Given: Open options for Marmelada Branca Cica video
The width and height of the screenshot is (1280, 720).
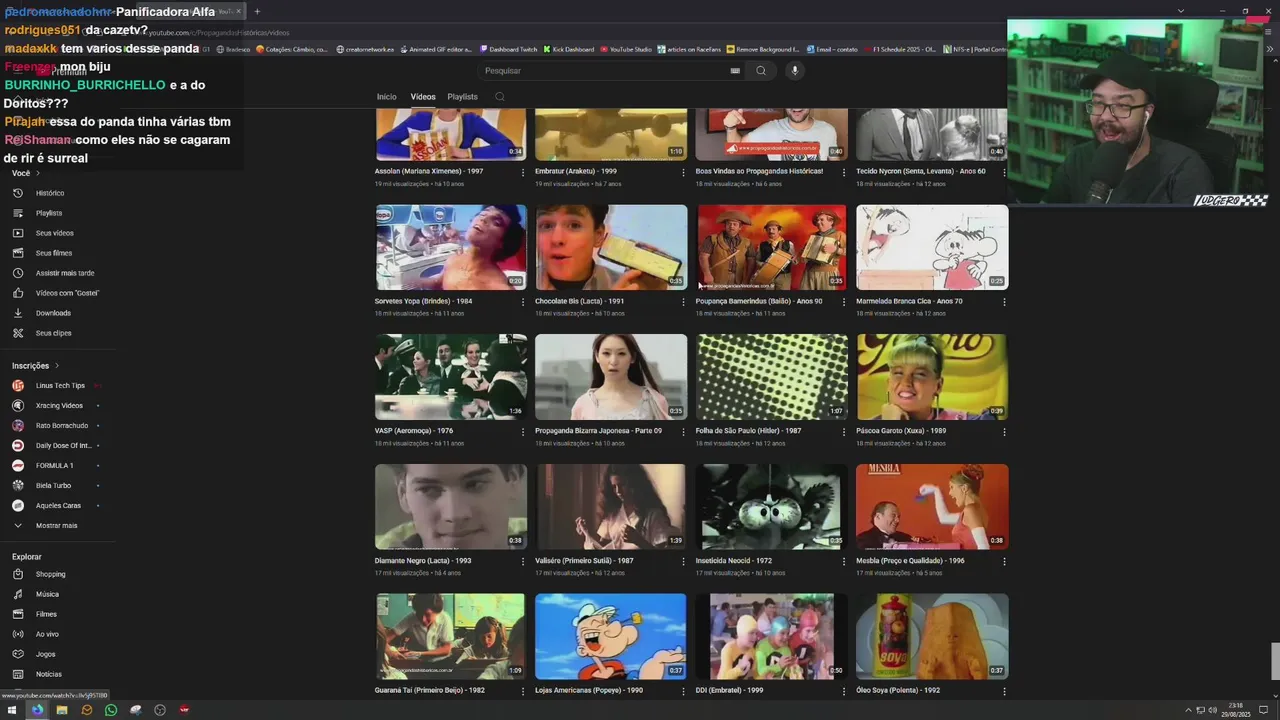Looking at the screenshot, I should pyautogui.click(x=1004, y=302).
